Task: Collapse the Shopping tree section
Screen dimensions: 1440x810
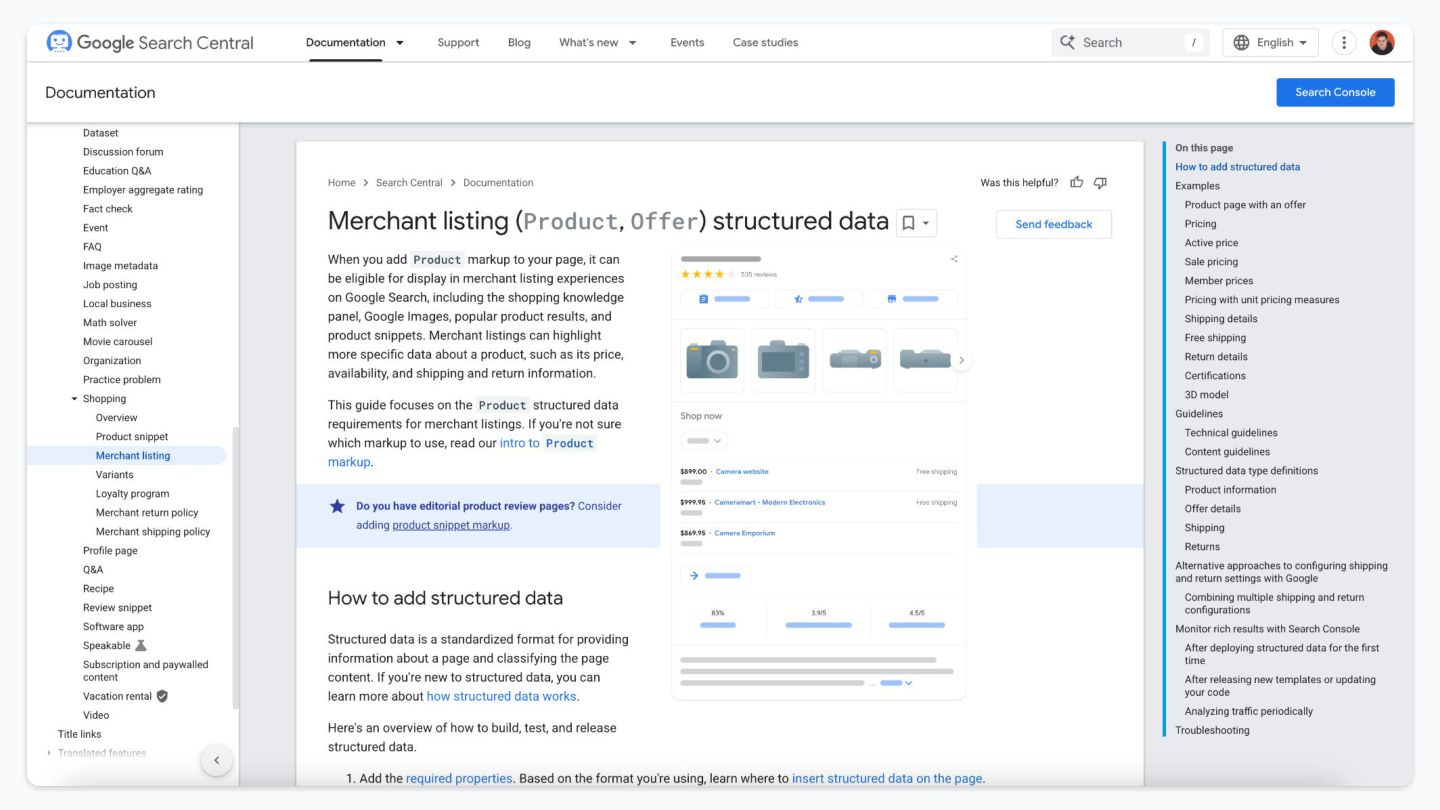Action: 74,399
